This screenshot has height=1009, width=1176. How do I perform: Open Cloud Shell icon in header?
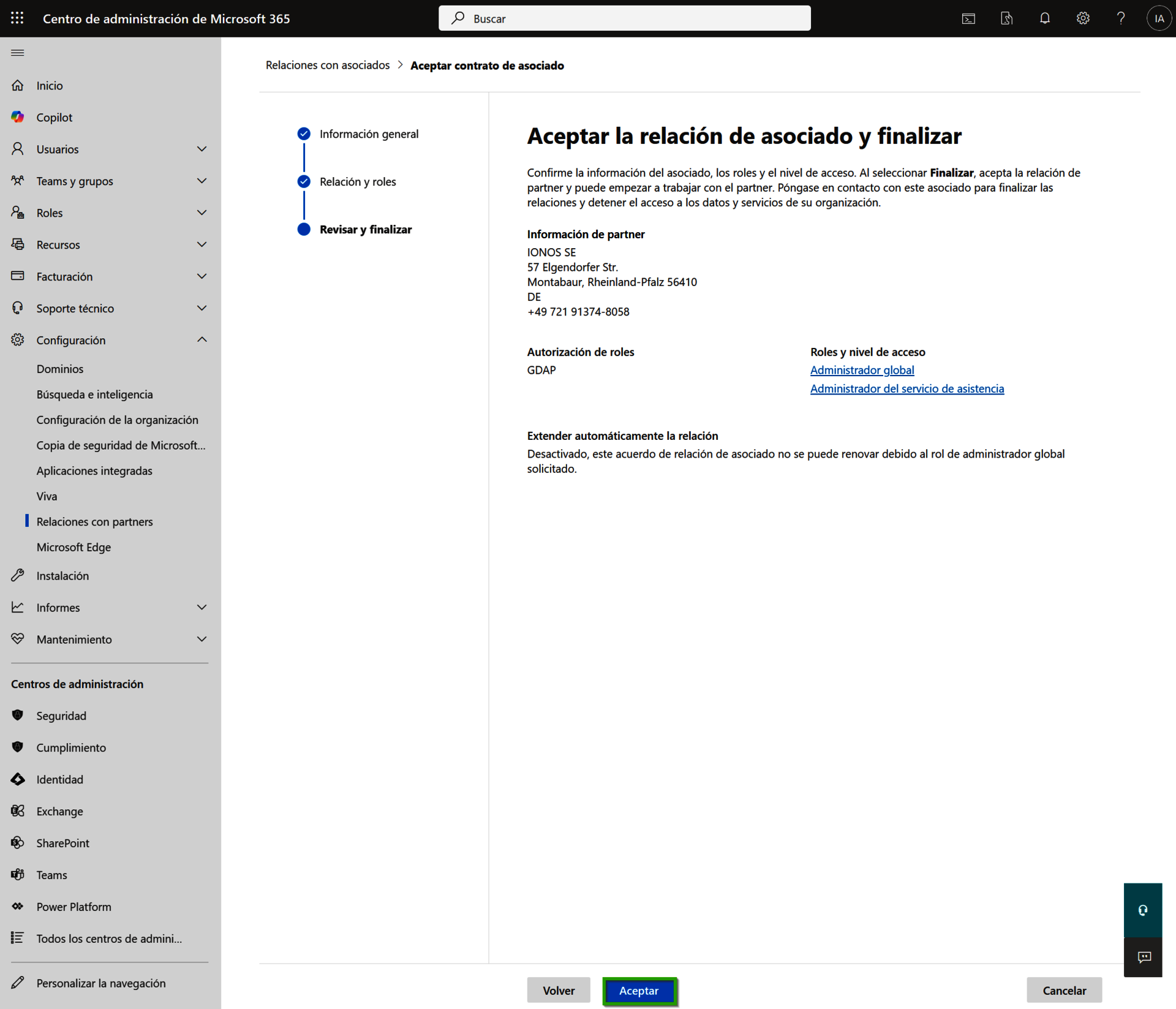pos(968,18)
